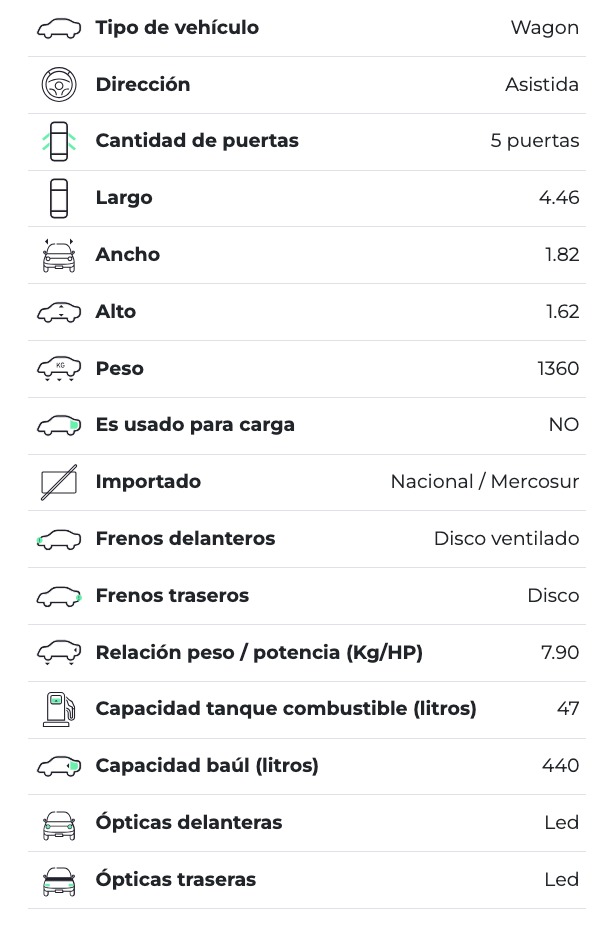606x934 pixels.
Task: Click the Largo car length icon
Action: [x=59, y=198]
